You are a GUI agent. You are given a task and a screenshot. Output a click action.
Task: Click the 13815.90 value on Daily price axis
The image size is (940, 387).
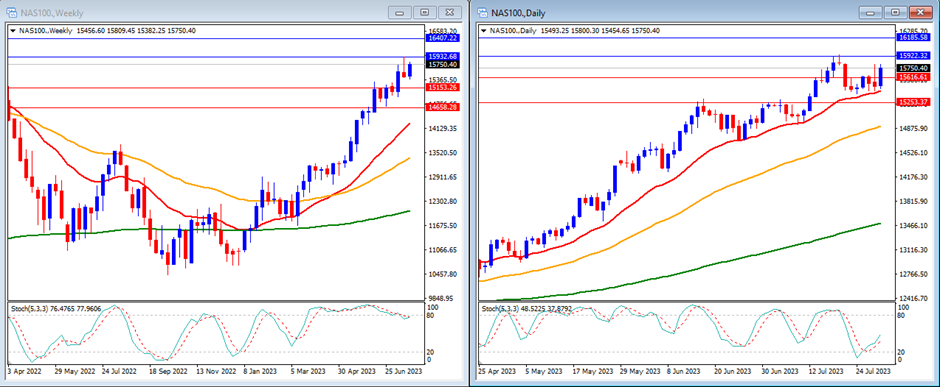pyautogui.click(x=915, y=201)
